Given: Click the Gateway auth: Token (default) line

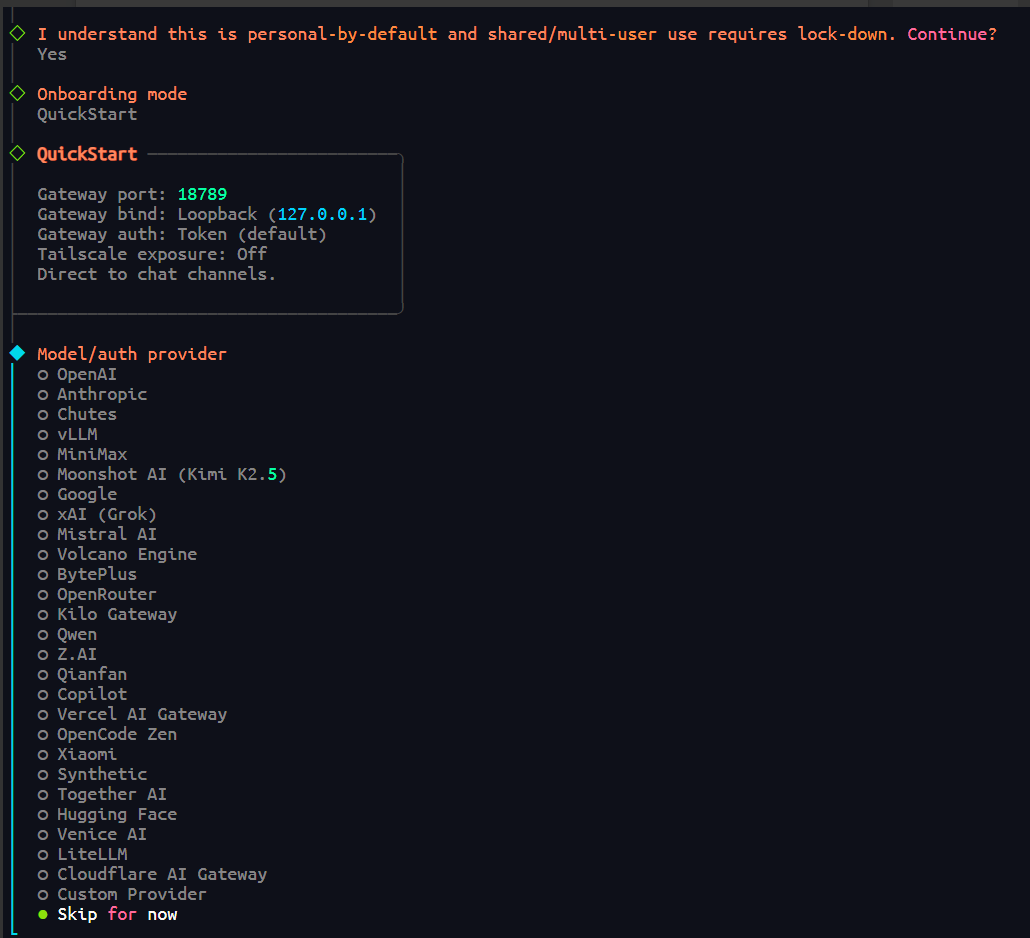Looking at the screenshot, I should coord(181,234).
